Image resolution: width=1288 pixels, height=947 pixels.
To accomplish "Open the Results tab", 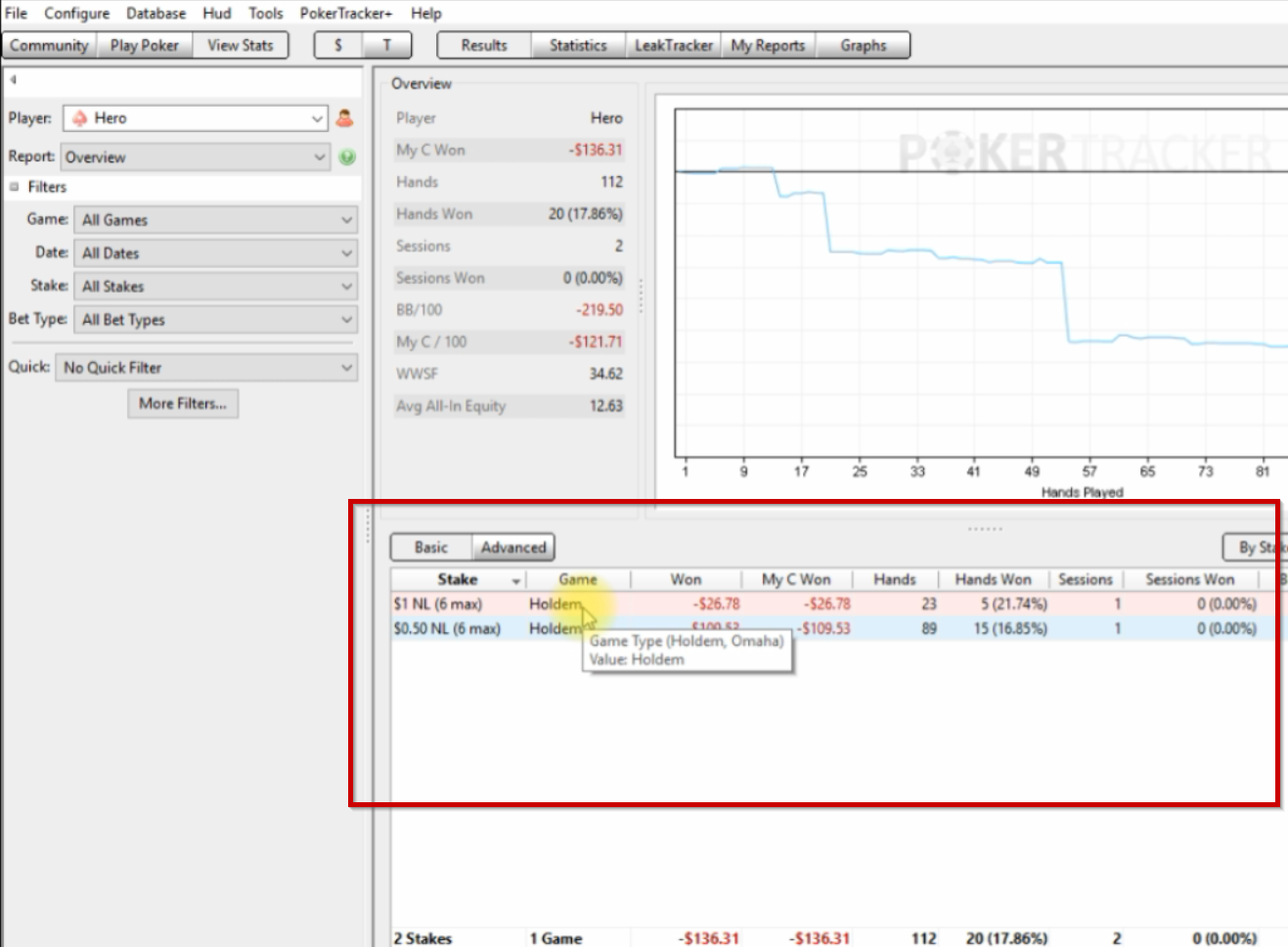I will click(484, 46).
